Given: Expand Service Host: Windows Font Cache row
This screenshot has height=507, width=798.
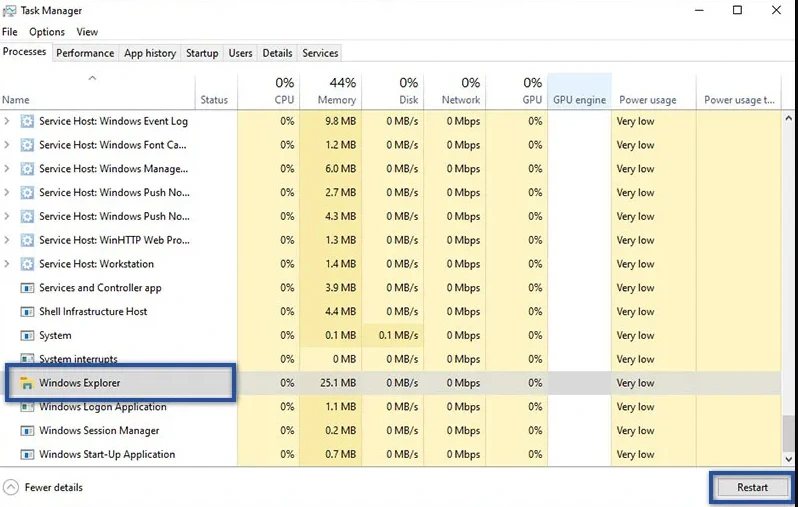Looking at the screenshot, I should point(7,145).
